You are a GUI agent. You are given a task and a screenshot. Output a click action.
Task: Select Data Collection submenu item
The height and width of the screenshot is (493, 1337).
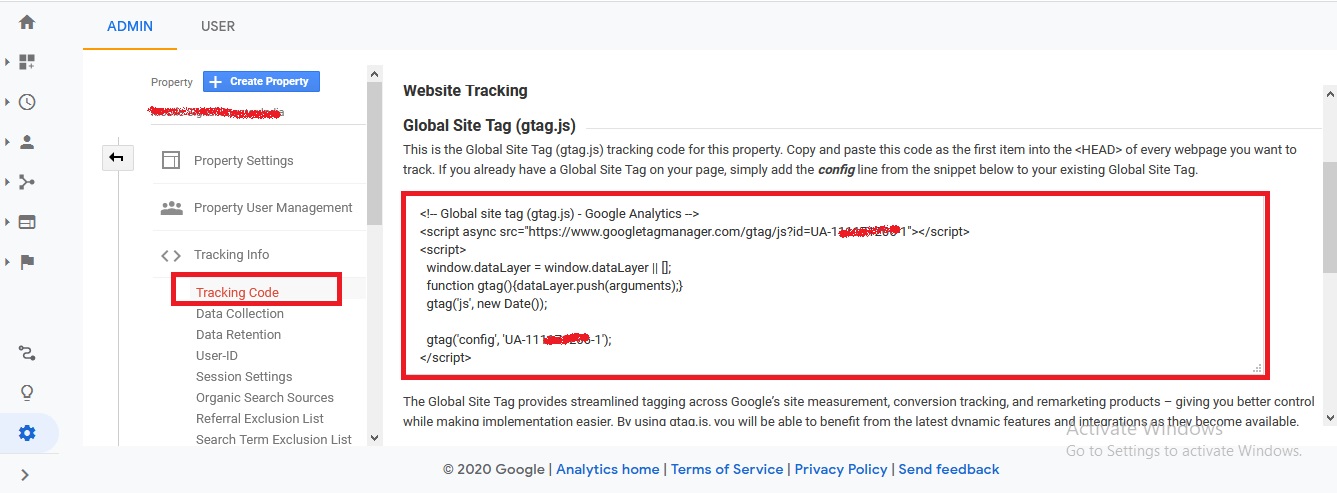point(240,313)
